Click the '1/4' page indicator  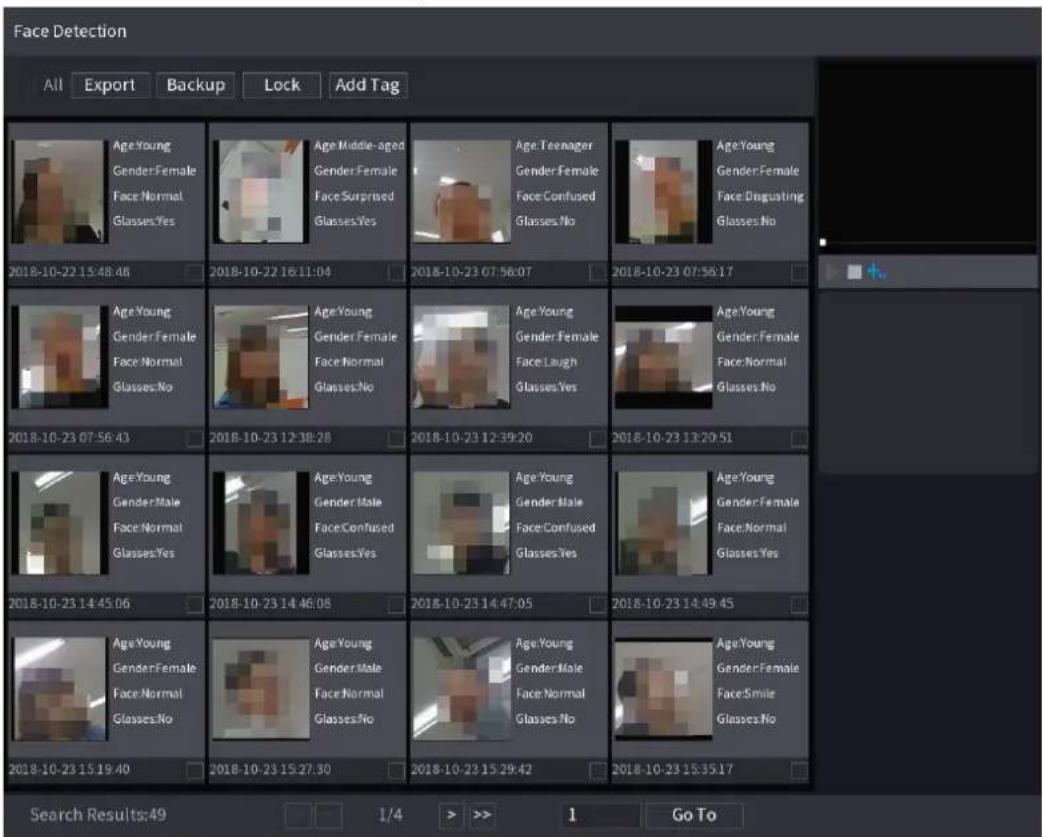(390, 814)
